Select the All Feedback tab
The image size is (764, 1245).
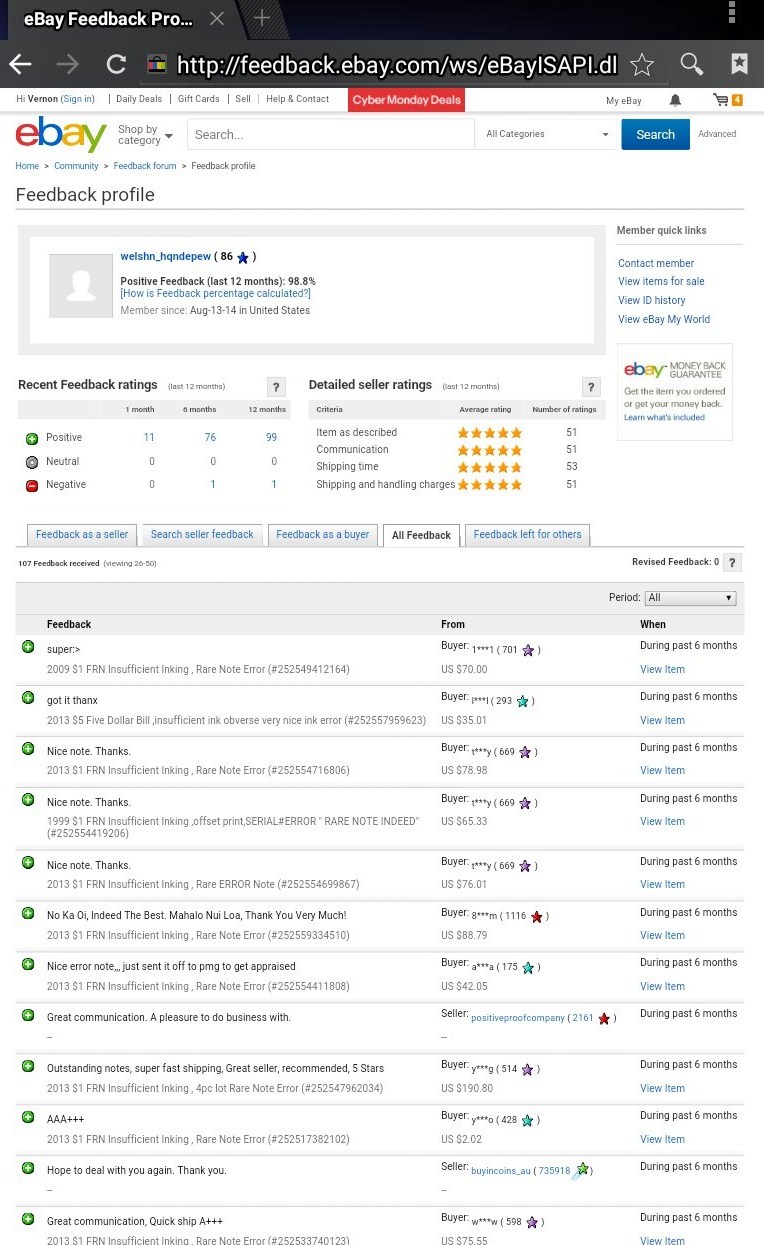[x=421, y=536]
